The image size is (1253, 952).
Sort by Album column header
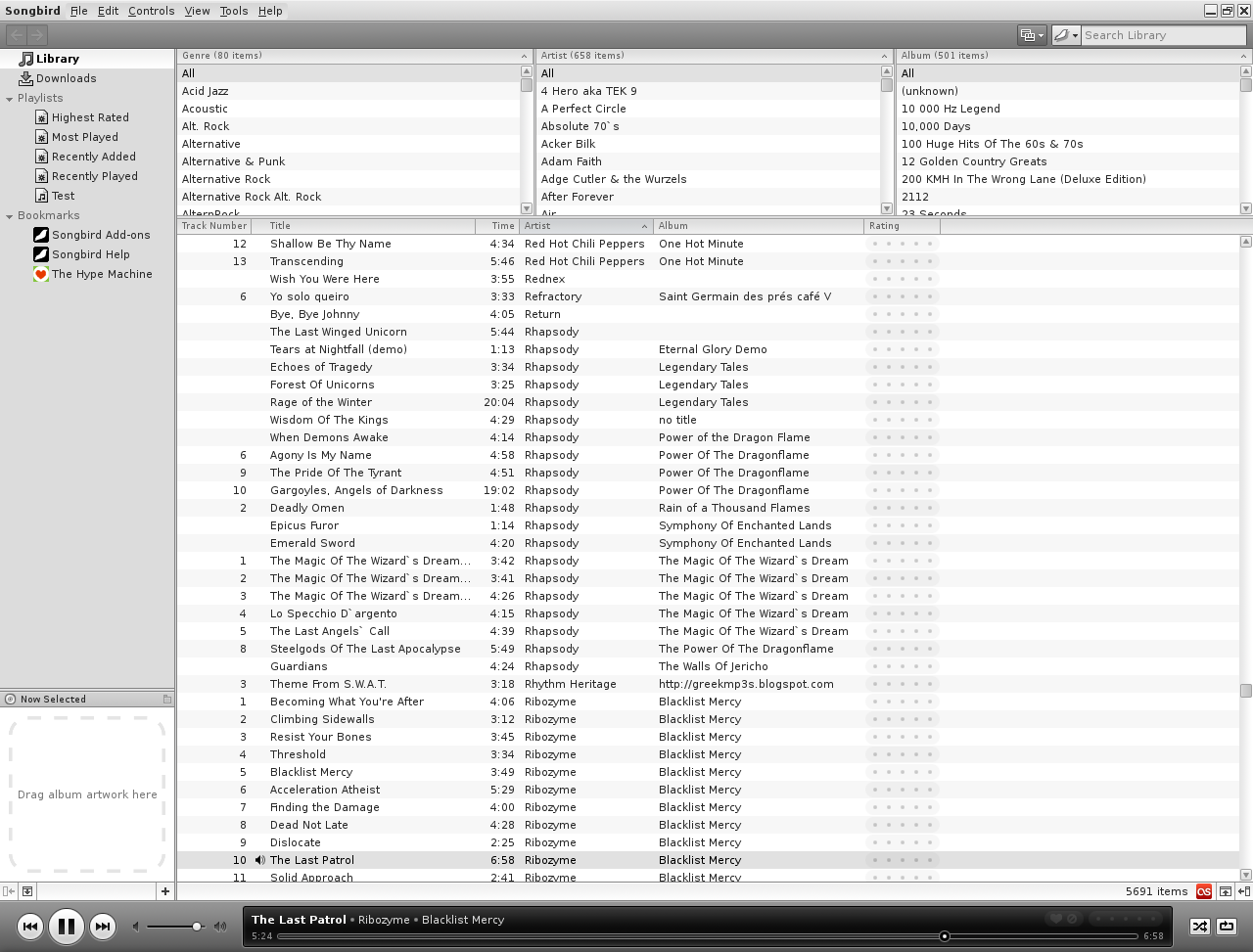(x=759, y=226)
